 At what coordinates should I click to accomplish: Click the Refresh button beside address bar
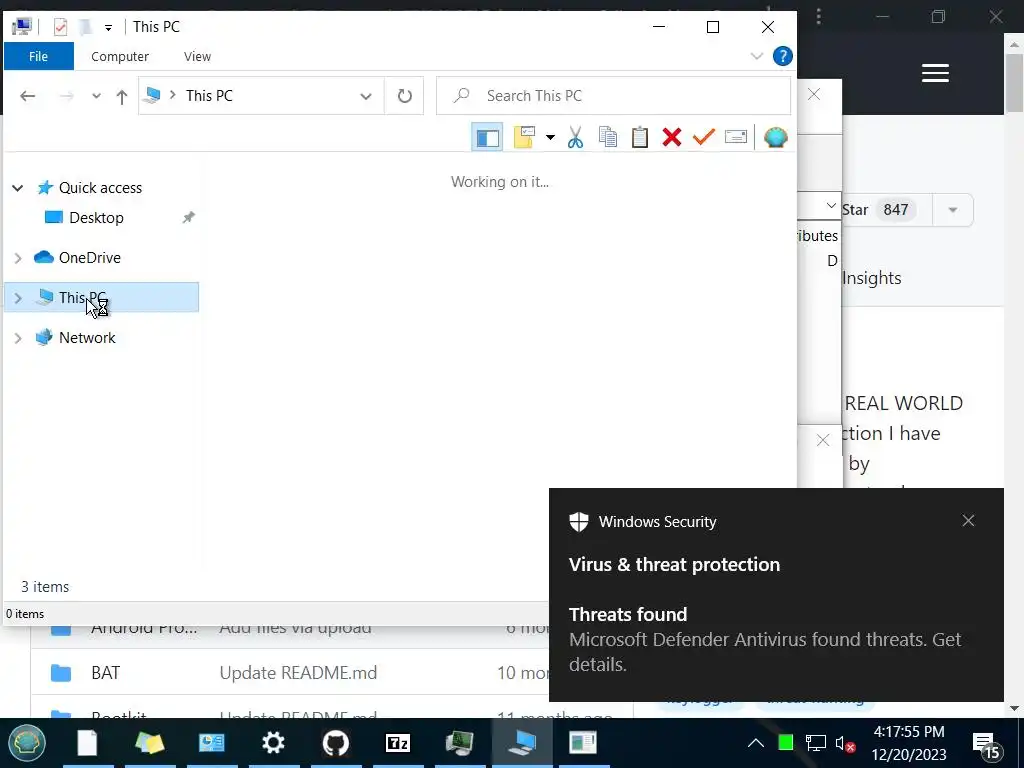coord(405,96)
